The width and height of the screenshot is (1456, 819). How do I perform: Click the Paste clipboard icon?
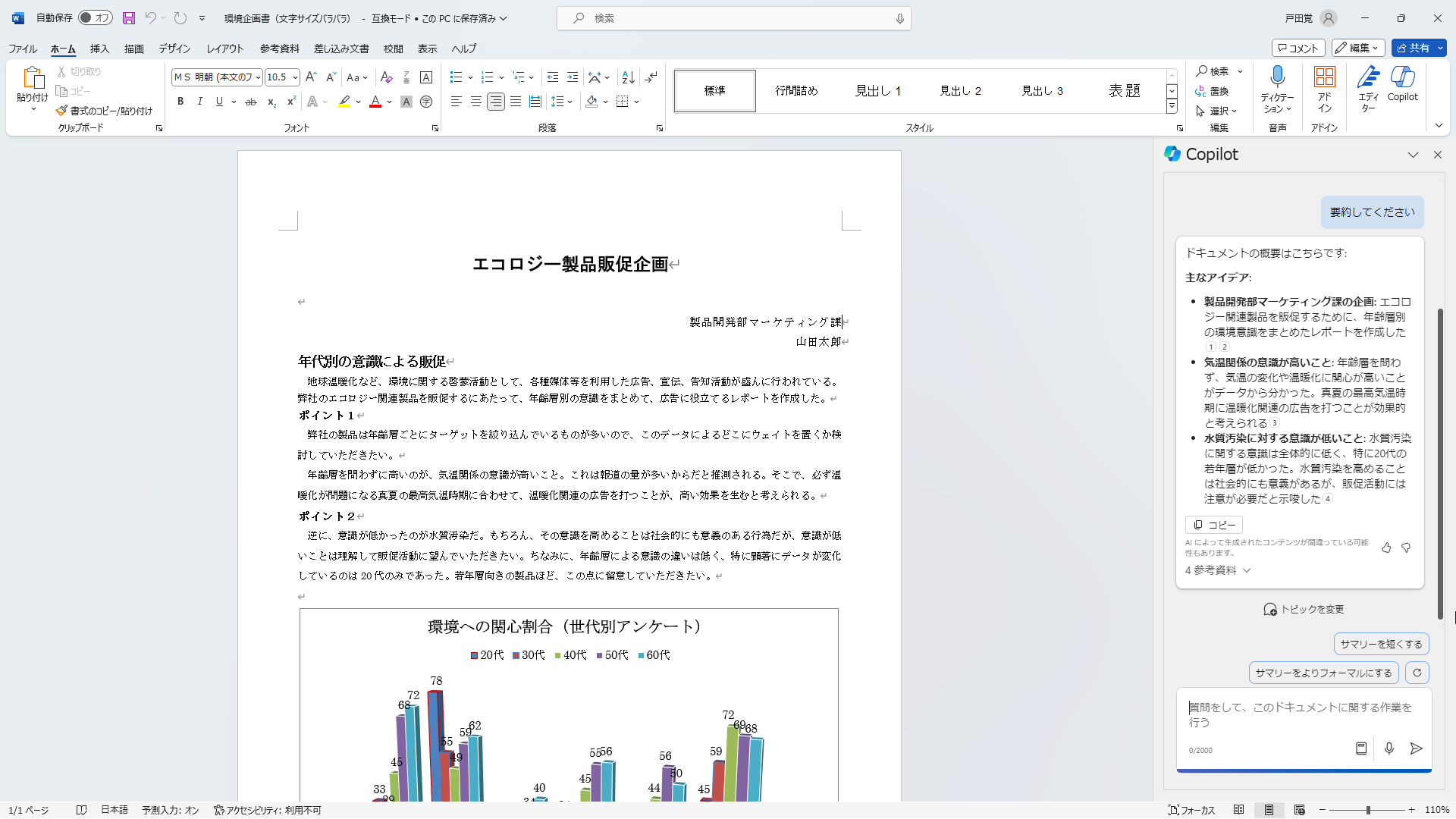coord(33,77)
